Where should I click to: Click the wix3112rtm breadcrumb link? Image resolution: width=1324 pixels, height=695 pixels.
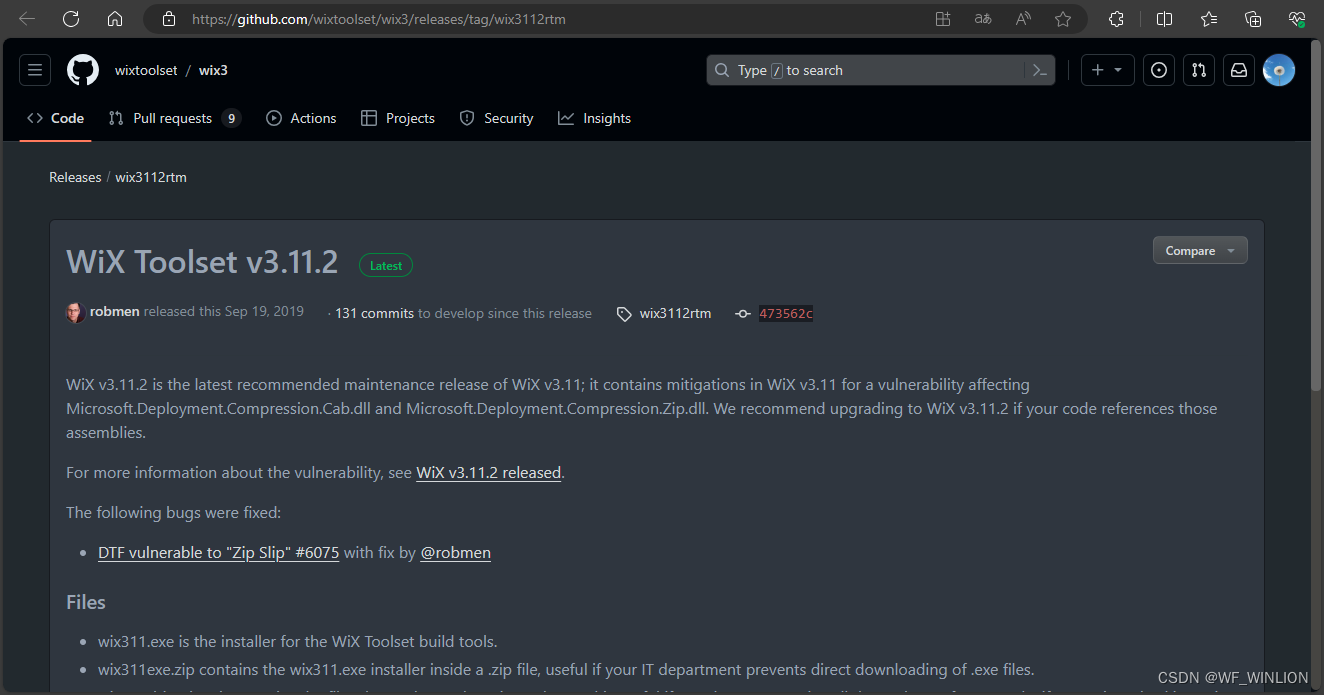(151, 177)
